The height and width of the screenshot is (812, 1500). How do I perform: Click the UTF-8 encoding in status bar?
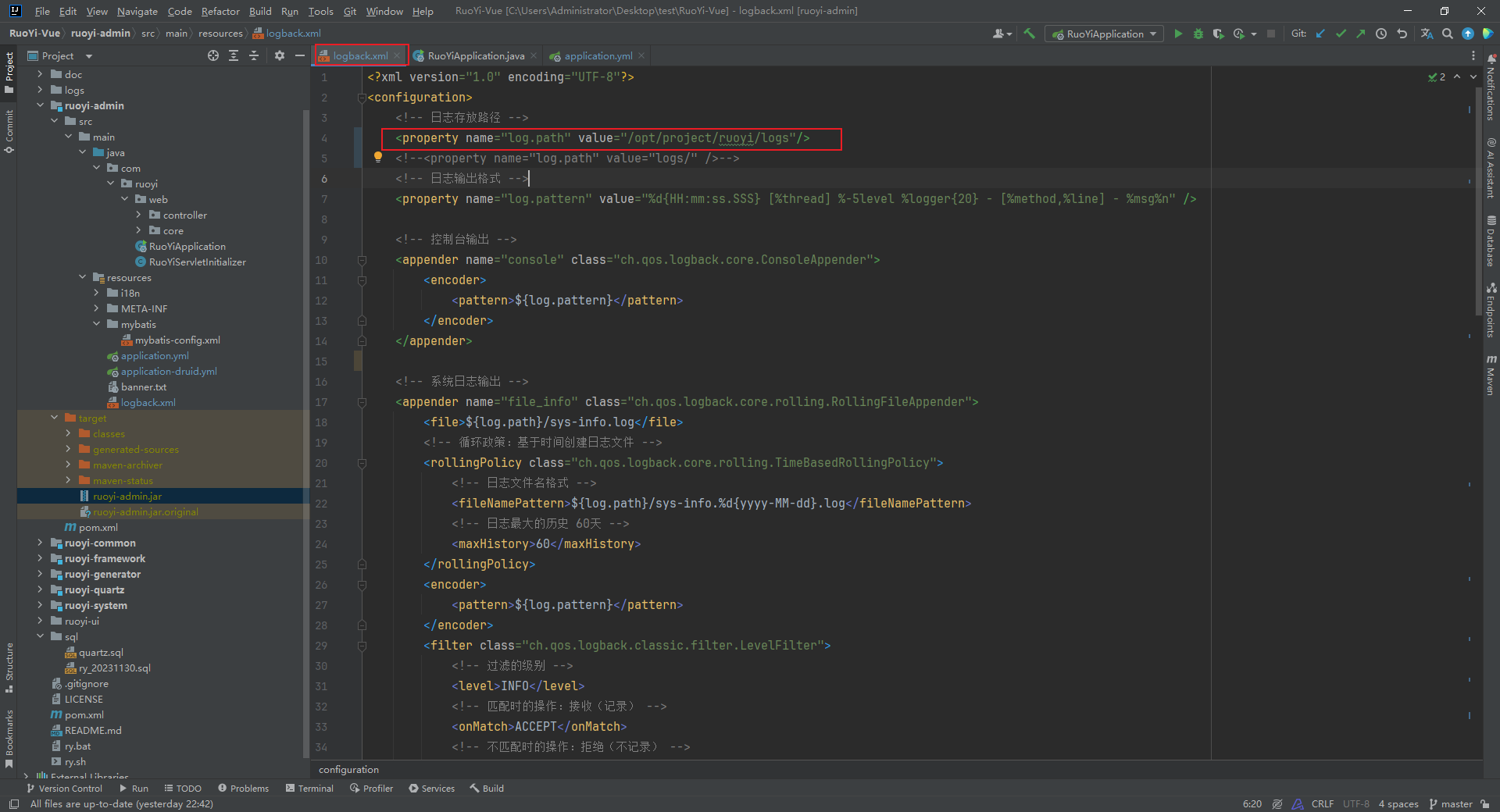1356,804
